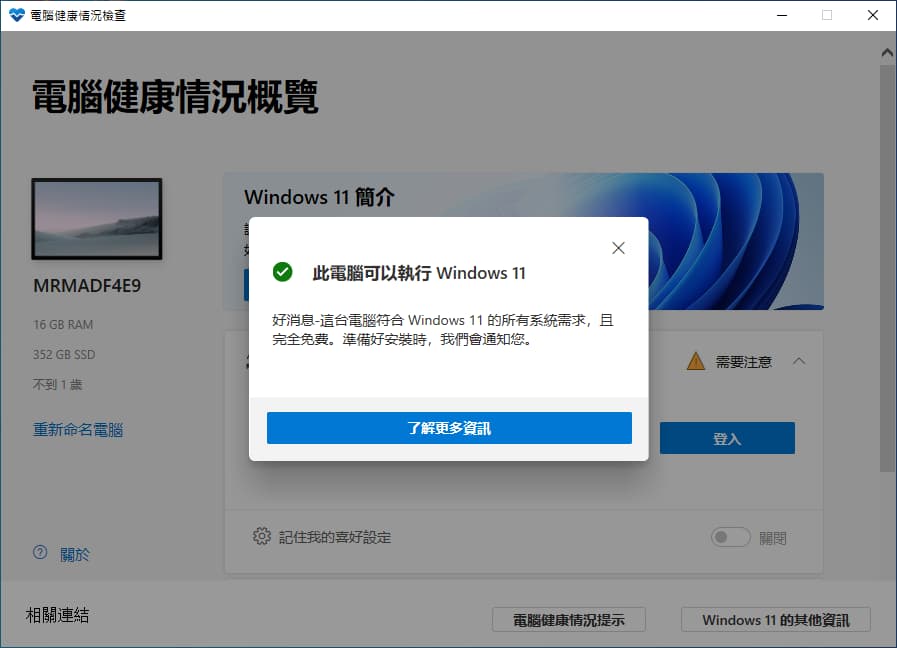Click the 16 GB RAM text
897x648 pixels.
(63, 325)
